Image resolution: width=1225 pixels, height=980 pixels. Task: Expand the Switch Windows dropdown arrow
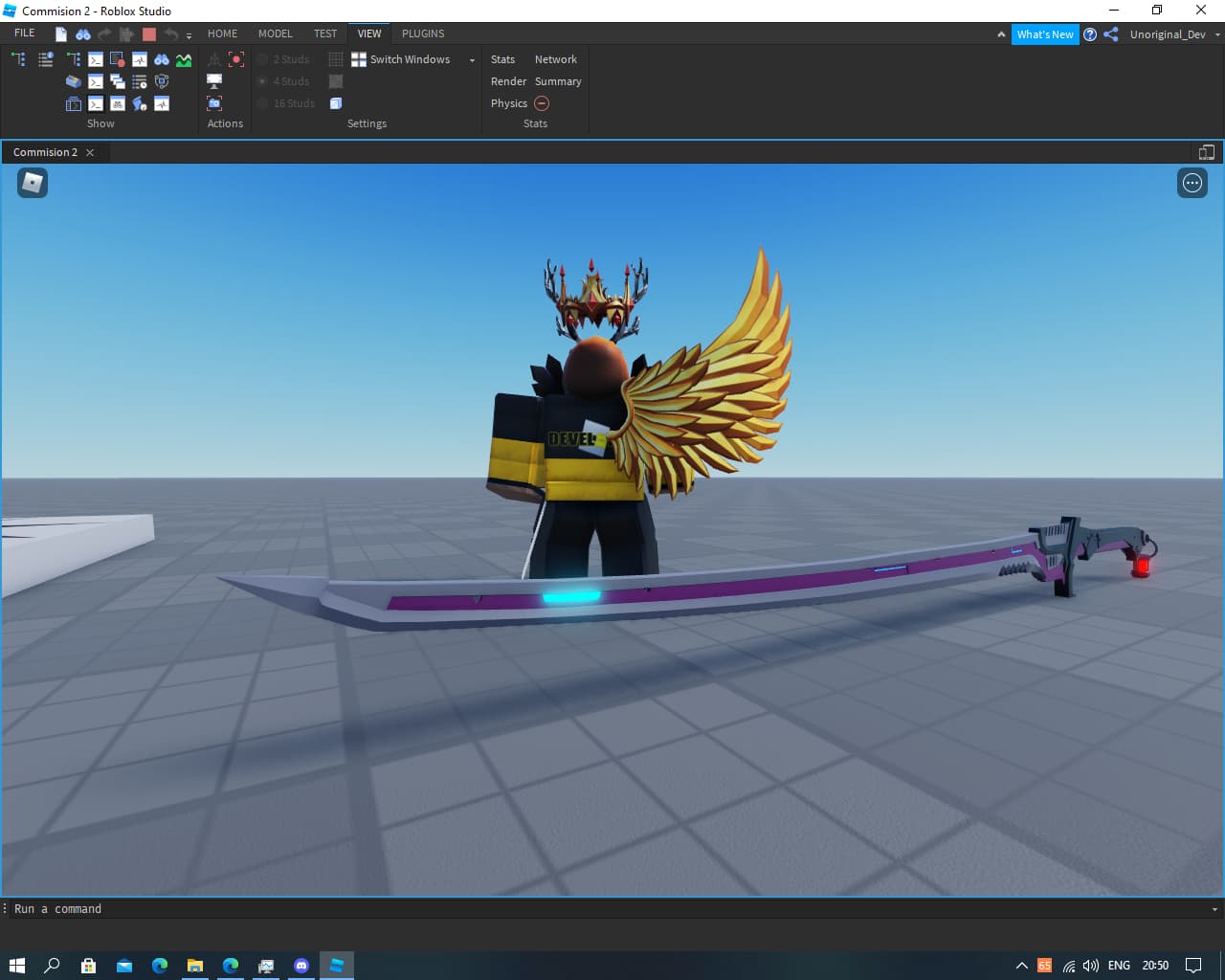click(x=472, y=60)
